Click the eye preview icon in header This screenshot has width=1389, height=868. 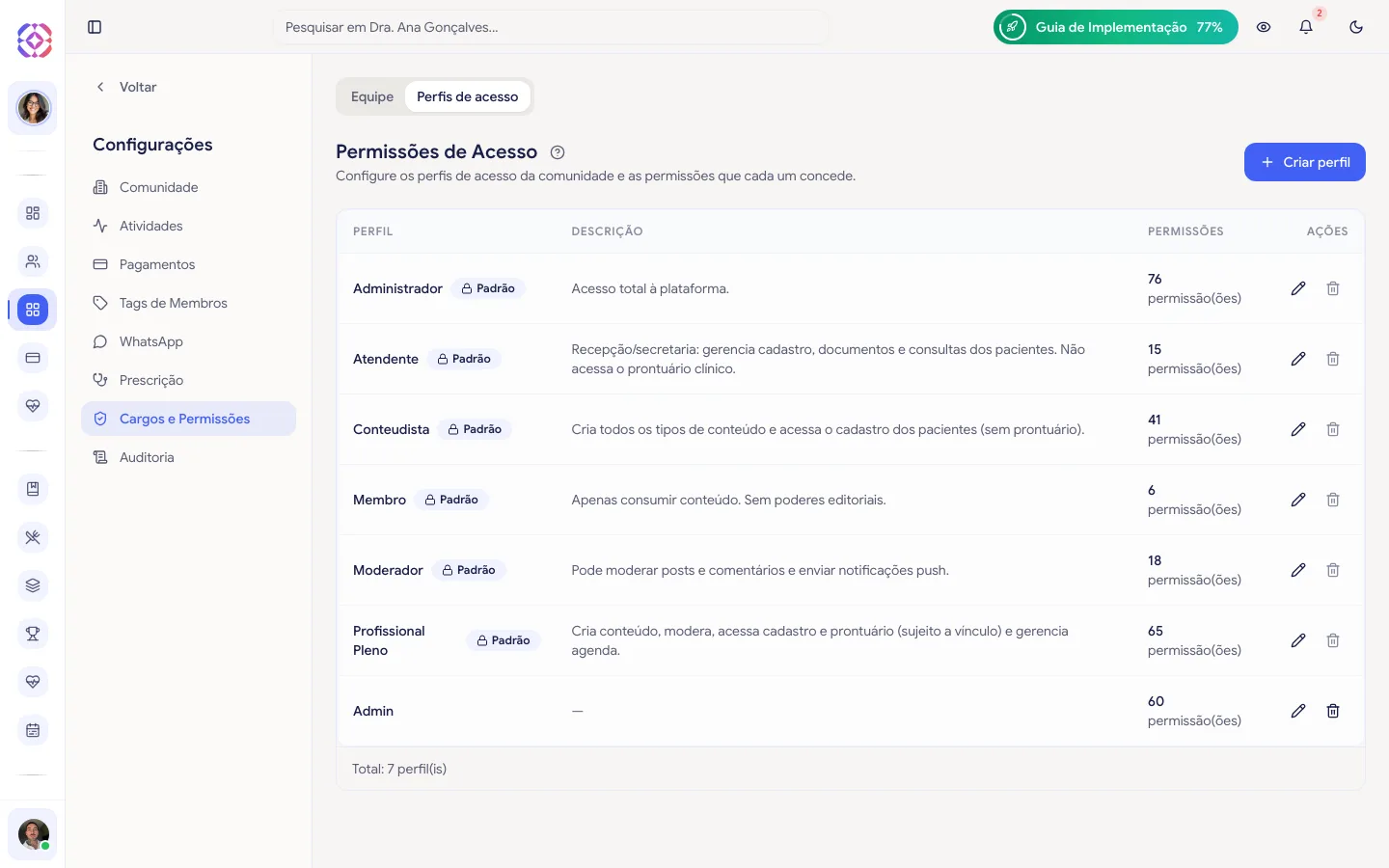point(1264,27)
